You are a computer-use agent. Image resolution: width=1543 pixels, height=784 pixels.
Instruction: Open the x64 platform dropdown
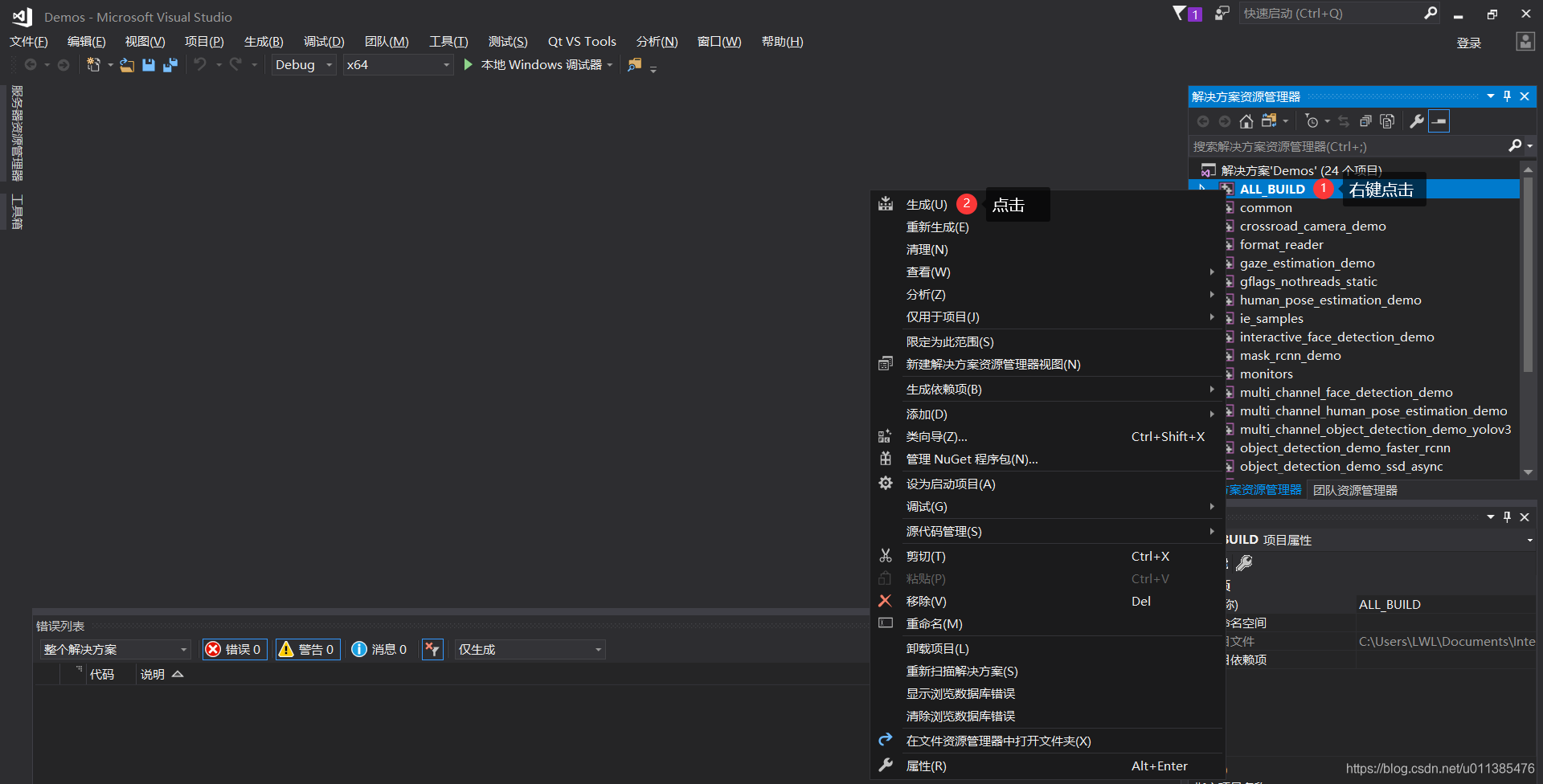point(398,64)
